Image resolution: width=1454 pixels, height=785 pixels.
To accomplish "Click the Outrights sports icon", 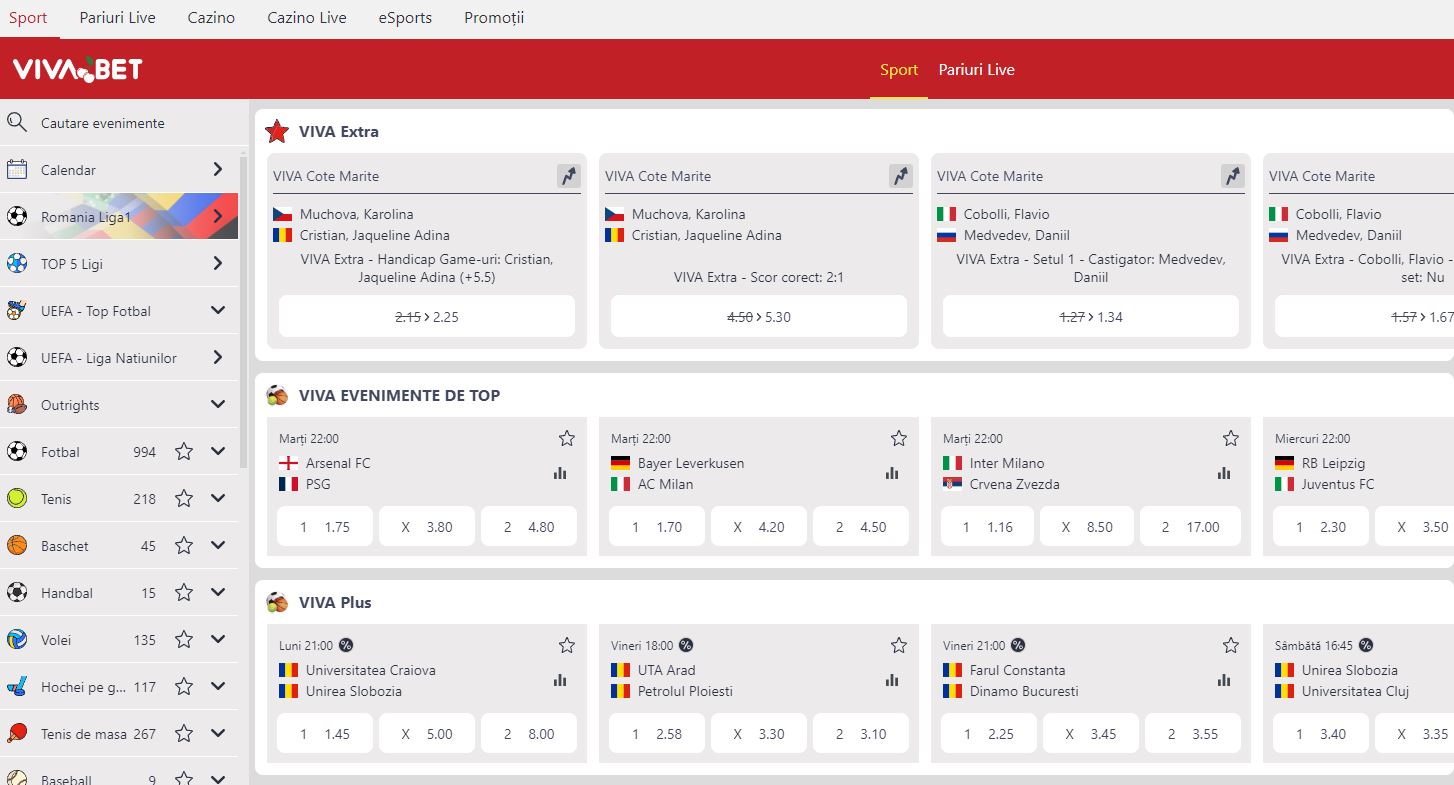I will [x=16, y=405].
